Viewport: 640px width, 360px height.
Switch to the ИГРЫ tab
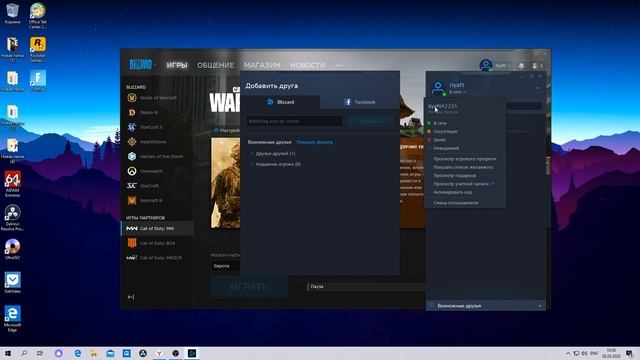click(x=177, y=65)
